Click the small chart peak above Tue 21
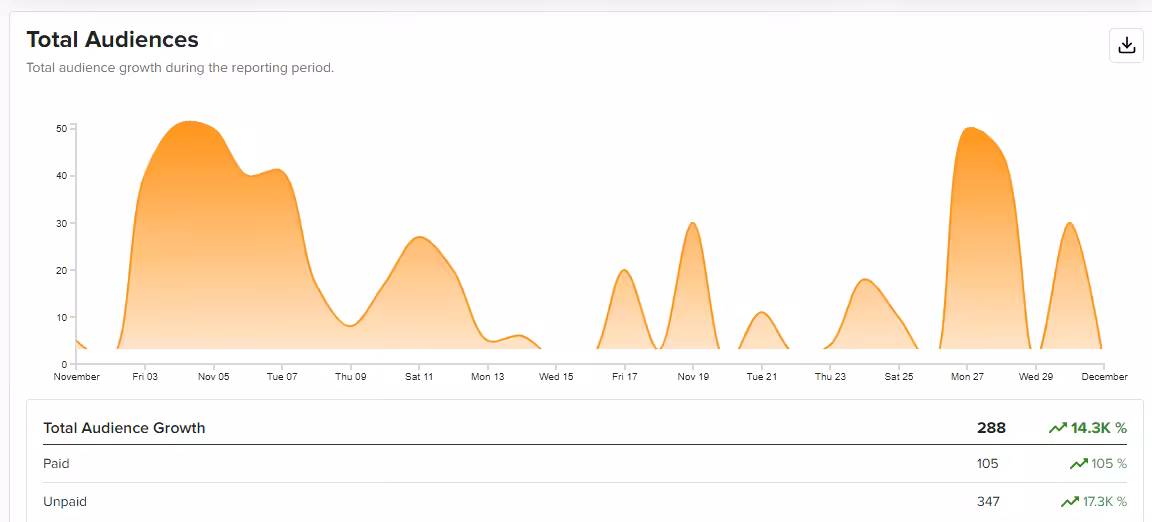1152x522 pixels. click(x=762, y=313)
